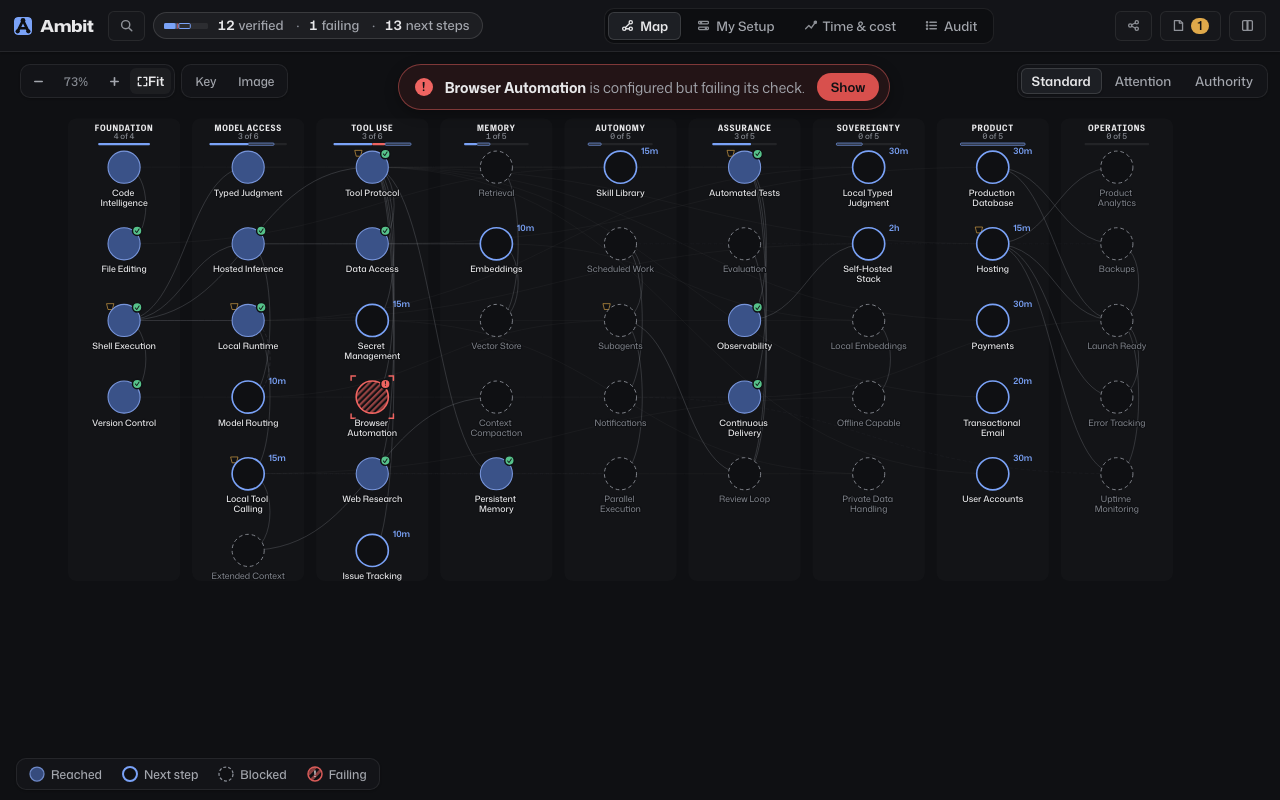Open the Time & cost tab
Screen dimensions: 1280x800
[x=850, y=26]
